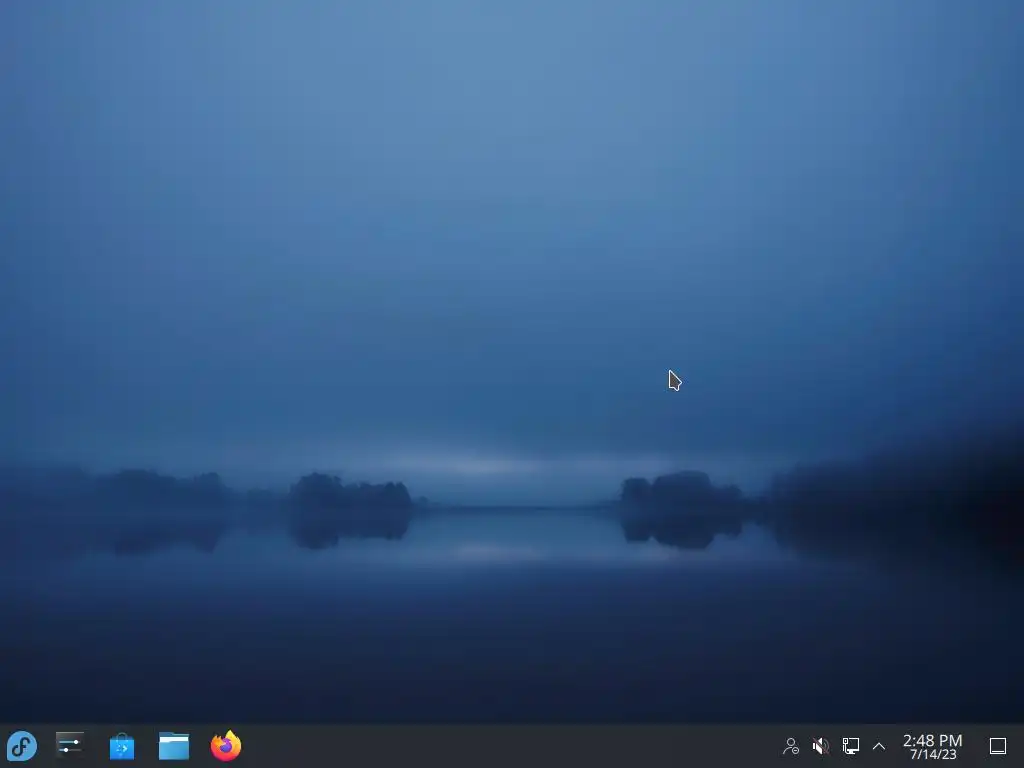Click the Show Desktop button
1024x768 pixels.
point(998,746)
